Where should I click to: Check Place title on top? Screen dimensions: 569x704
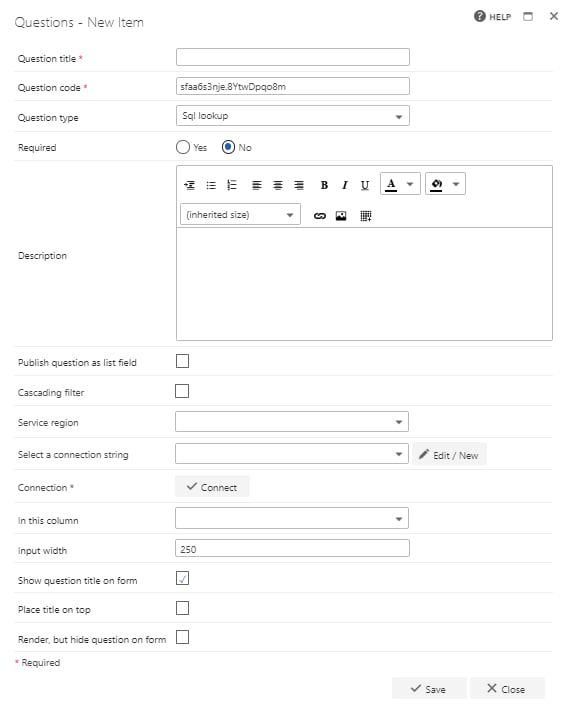pyautogui.click(x=182, y=608)
